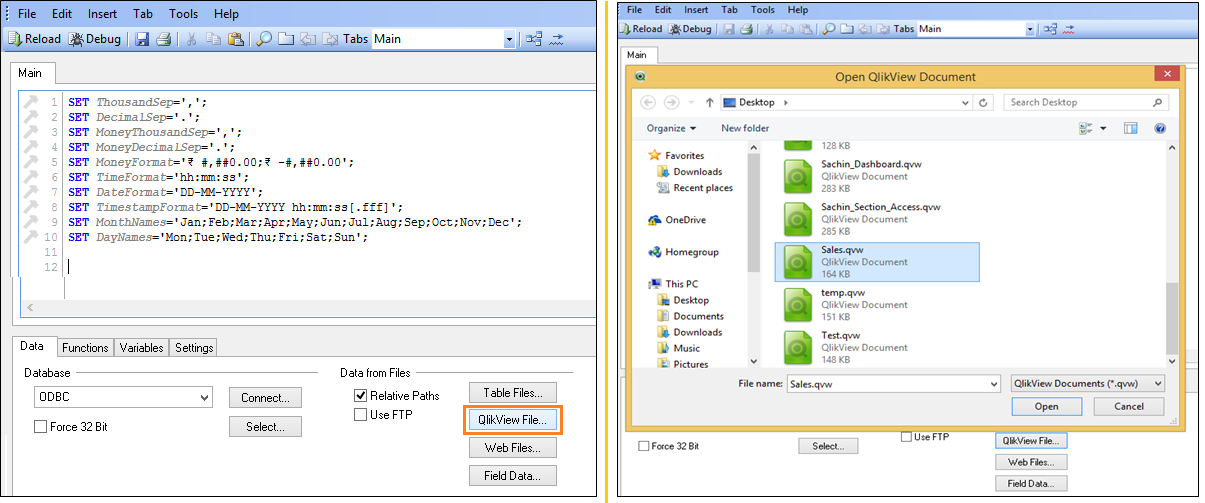Open the QlikView Documents (*.qvw) file type dropdown
This screenshot has height=503, width=1205.
[1087, 383]
